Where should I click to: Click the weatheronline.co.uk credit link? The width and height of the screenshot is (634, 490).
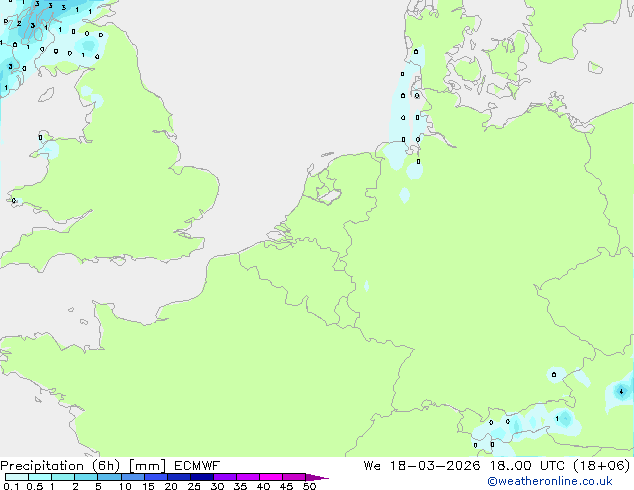[550, 481]
